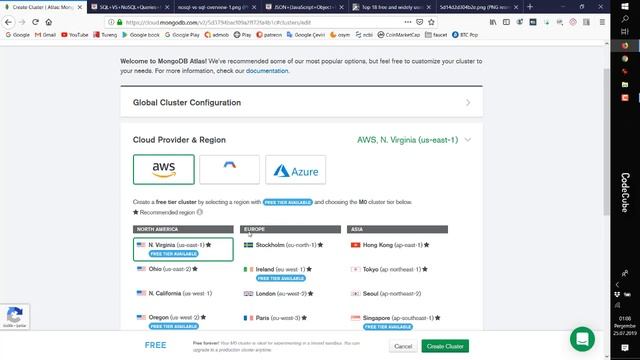Click the browser forward arrow
The width and height of the screenshot is (640, 360).
(22, 22)
